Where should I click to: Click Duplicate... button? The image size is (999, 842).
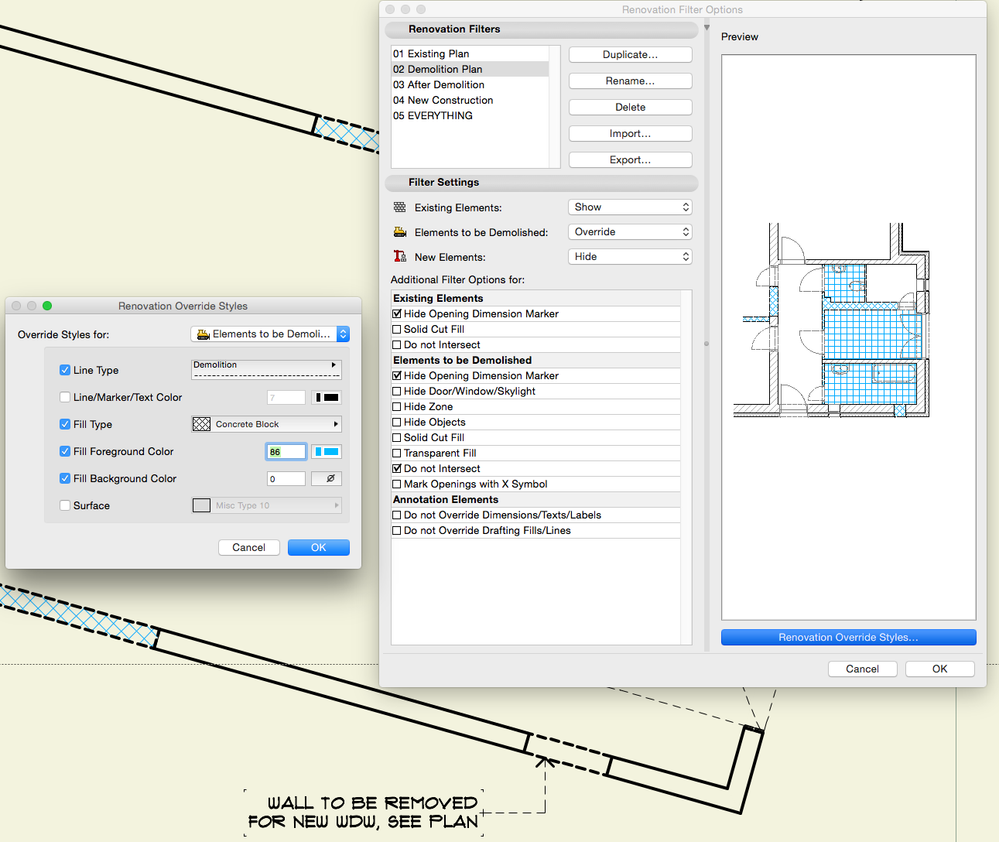(x=630, y=55)
